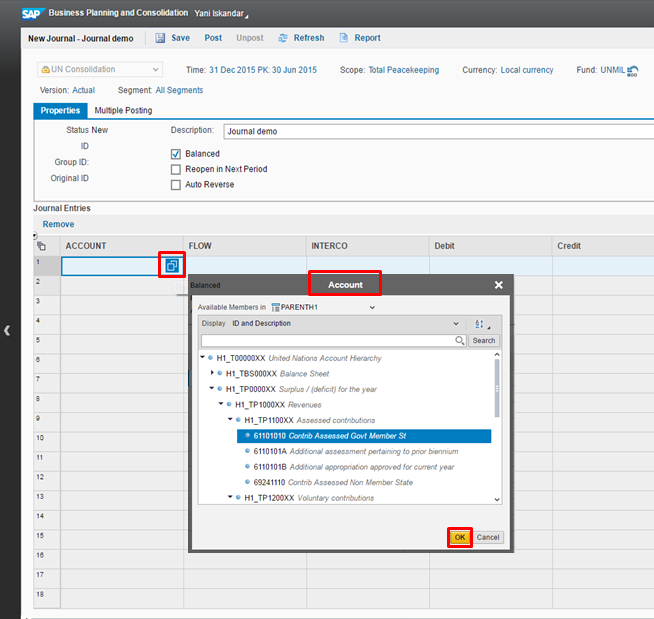Image resolution: width=654 pixels, height=619 pixels.
Task: Open the member selector icon in ACCOUNT cell
Action: coord(172,265)
